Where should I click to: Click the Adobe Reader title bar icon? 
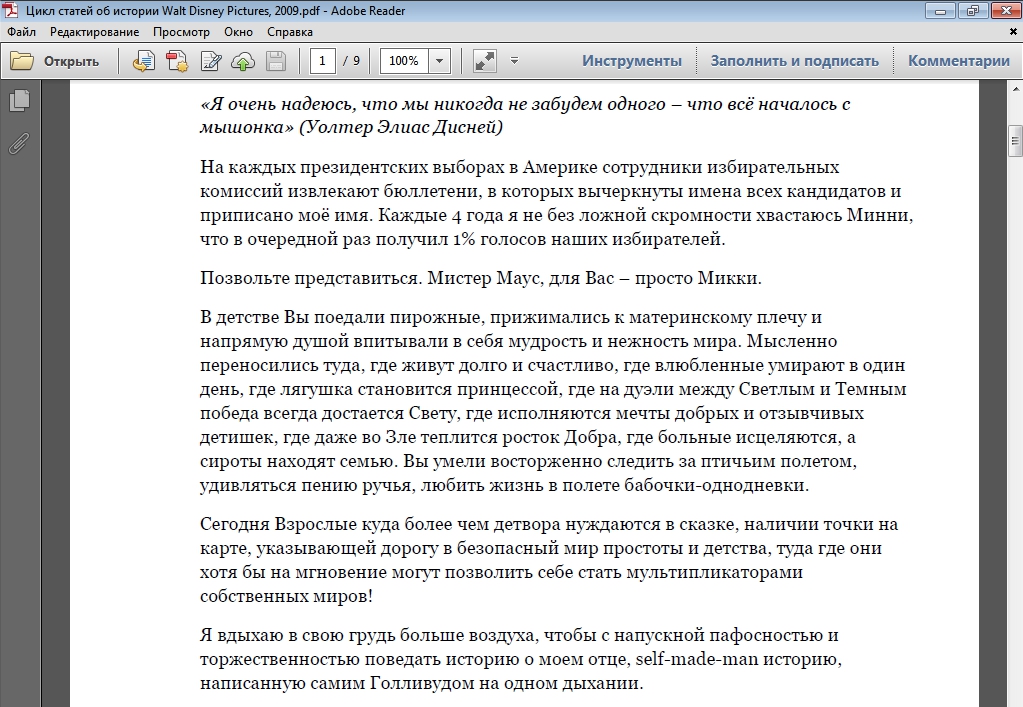(x=10, y=10)
